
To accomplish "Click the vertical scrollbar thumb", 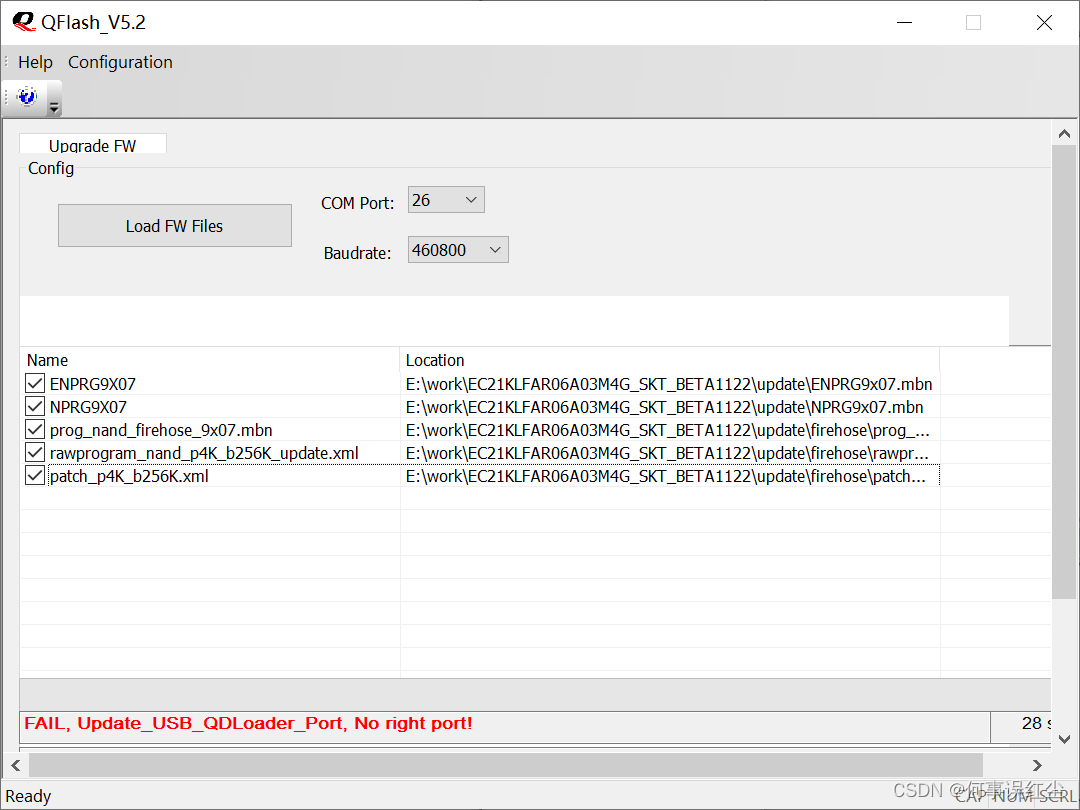I will [x=1064, y=372].
